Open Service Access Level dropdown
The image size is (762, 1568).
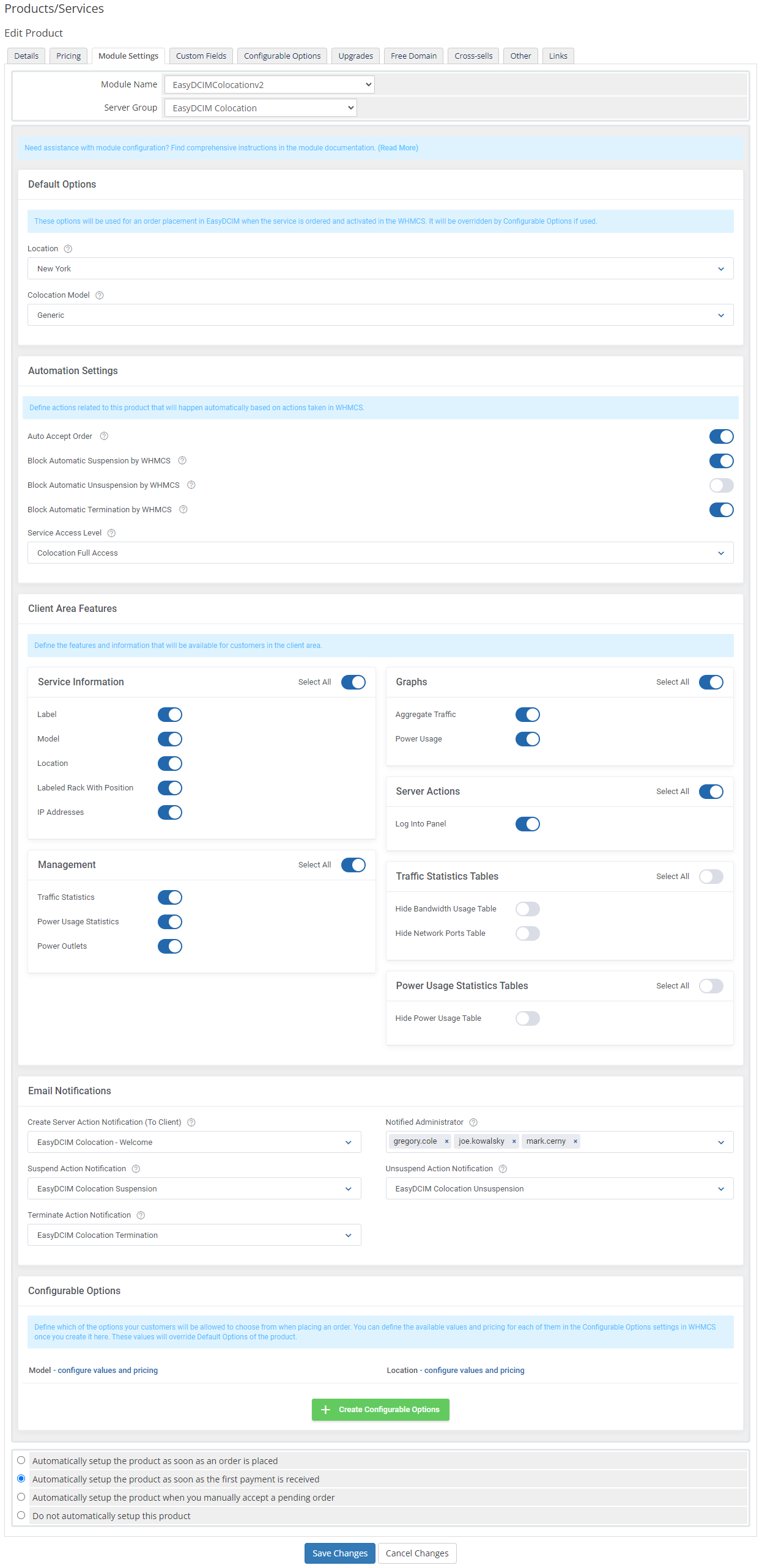(380, 553)
